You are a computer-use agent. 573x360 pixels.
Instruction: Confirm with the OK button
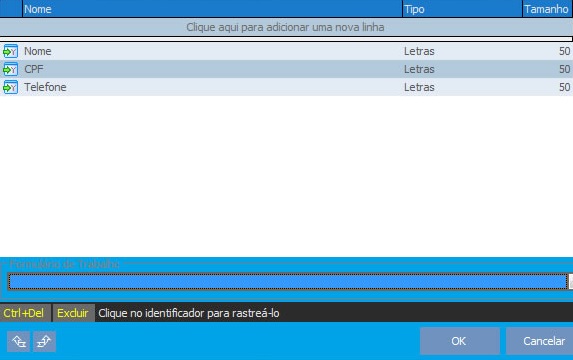[460, 341]
